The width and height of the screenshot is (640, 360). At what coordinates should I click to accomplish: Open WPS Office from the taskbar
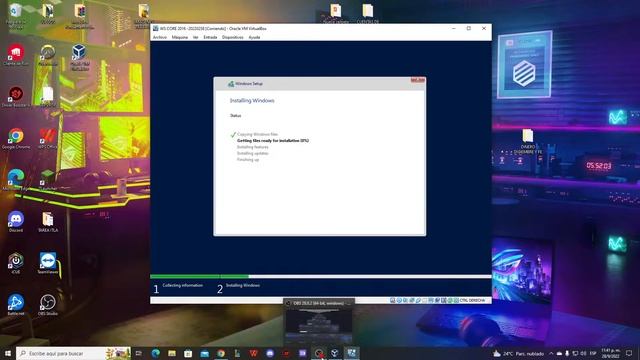(x=253, y=353)
